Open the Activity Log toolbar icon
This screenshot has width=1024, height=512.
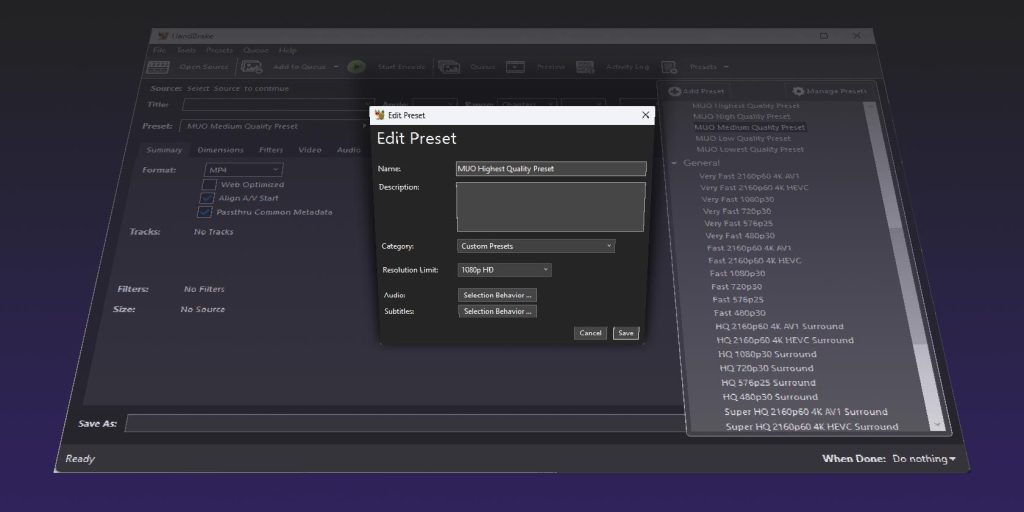[584, 67]
